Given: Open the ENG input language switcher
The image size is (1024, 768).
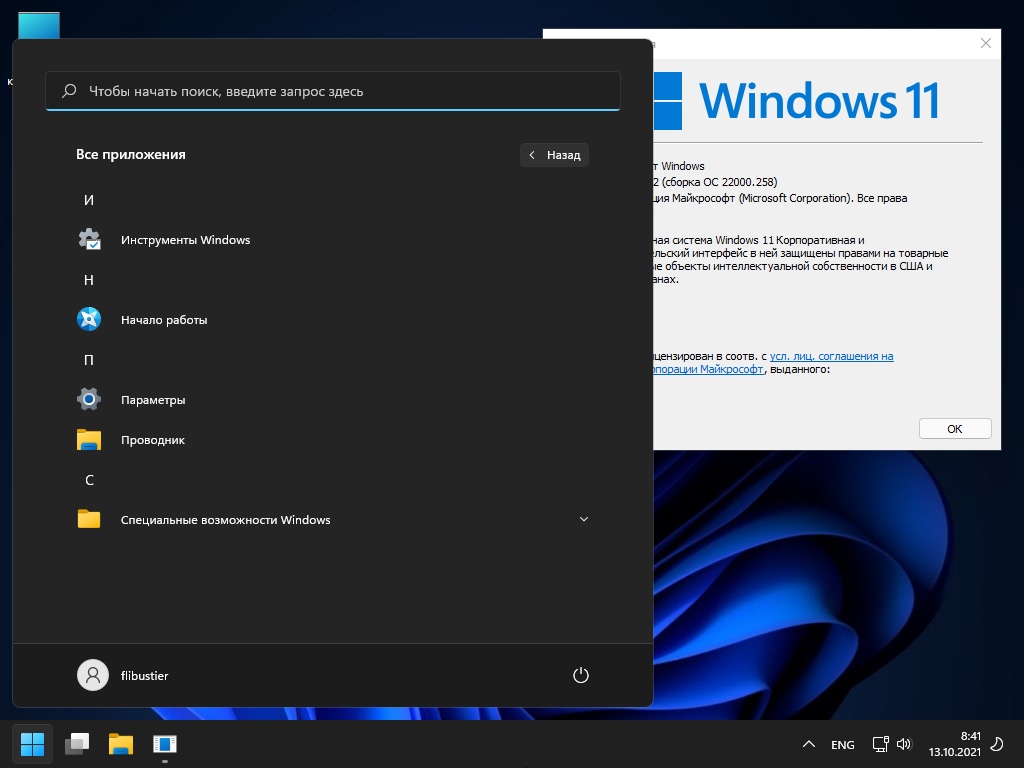Looking at the screenshot, I should click(843, 745).
